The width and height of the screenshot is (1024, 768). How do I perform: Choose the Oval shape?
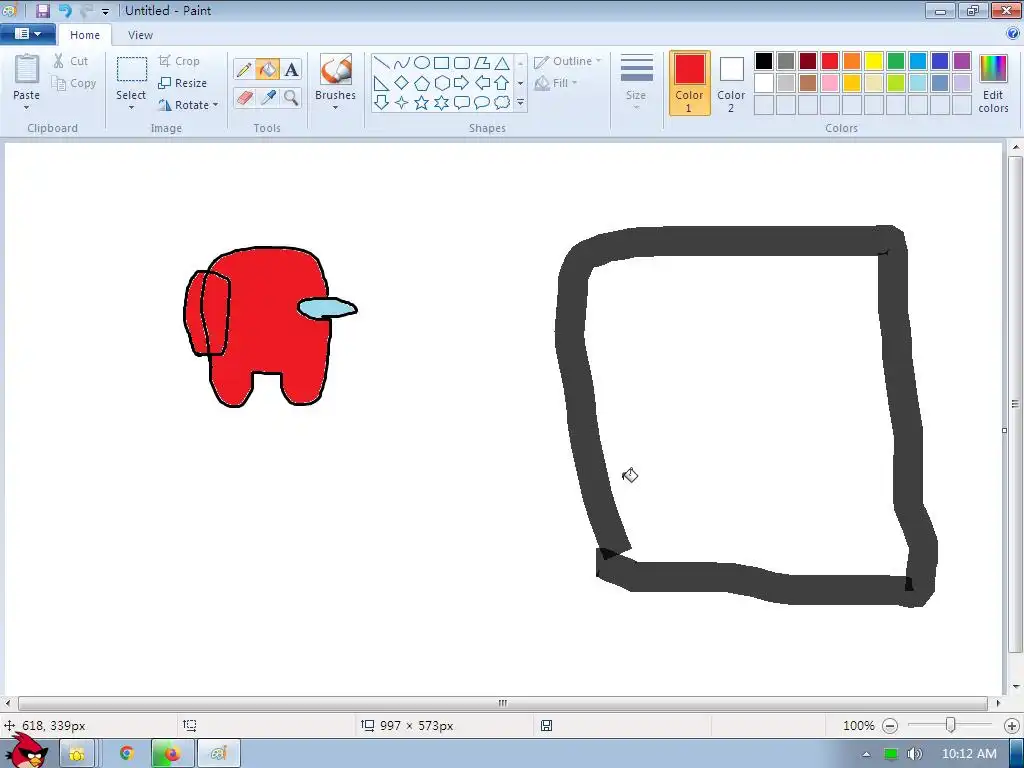pyautogui.click(x=422, y=63)
